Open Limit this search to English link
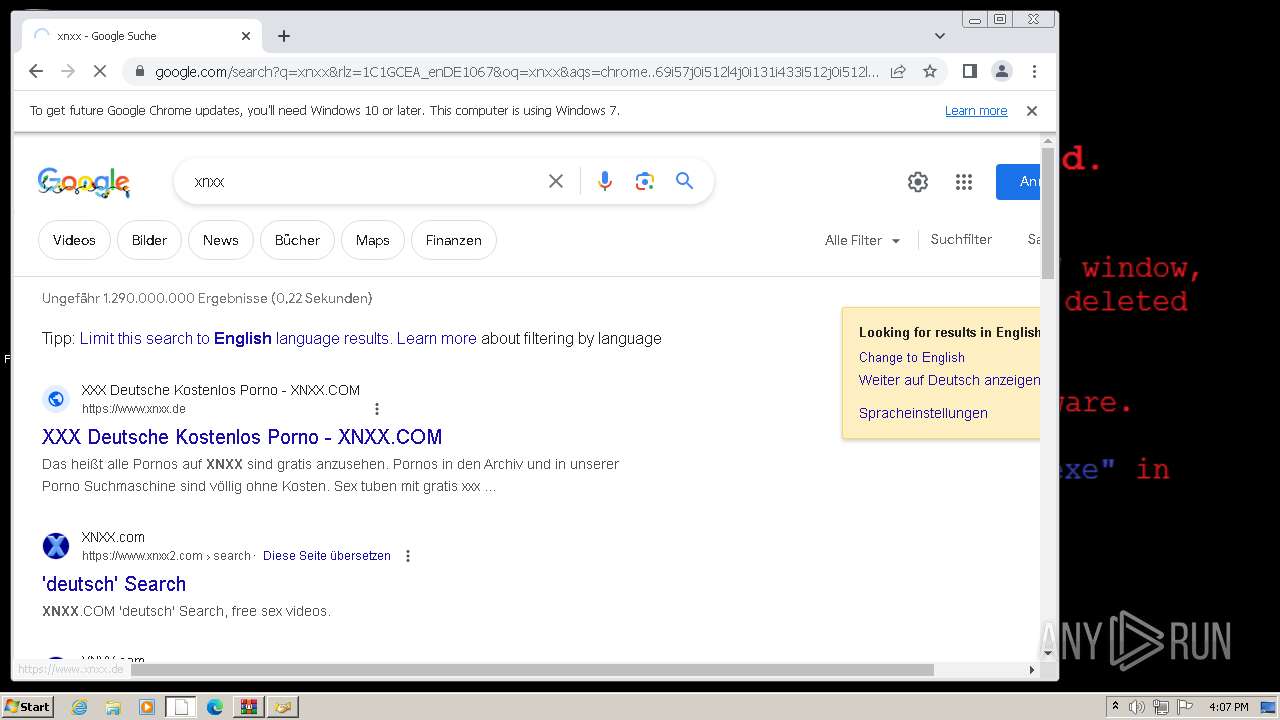 click(x=234, y=338)
